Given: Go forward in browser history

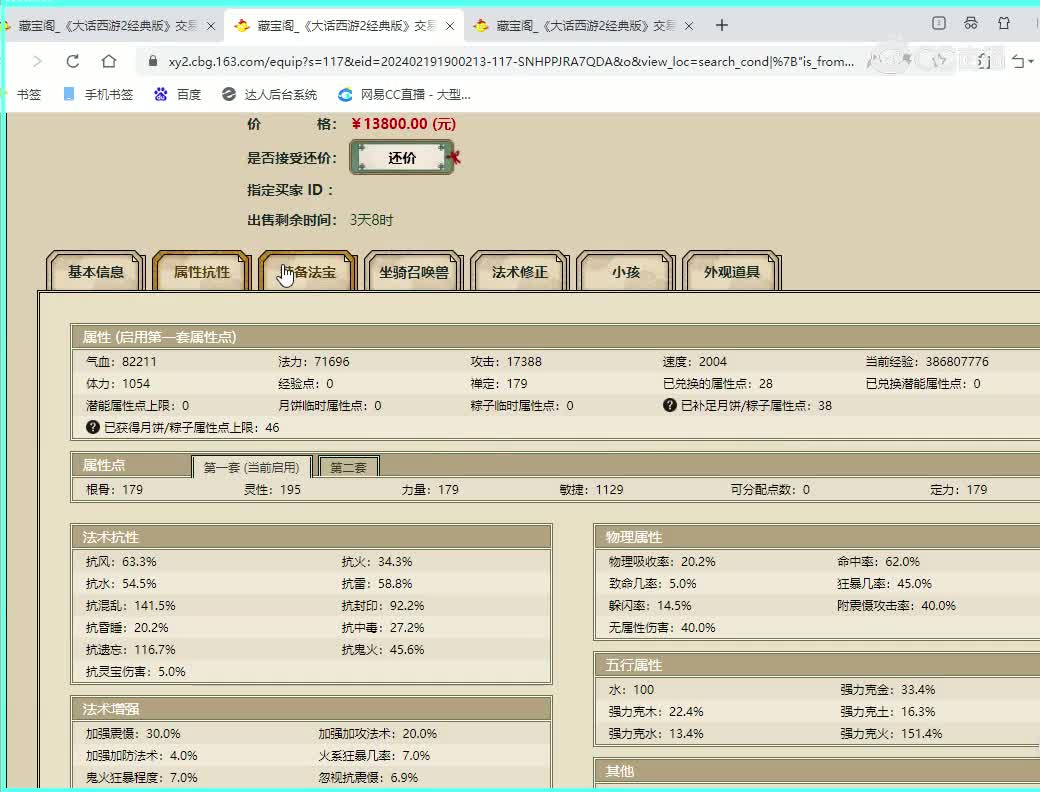Looking at the screenshot, I should pyautogui.click(x=37, y=62).
